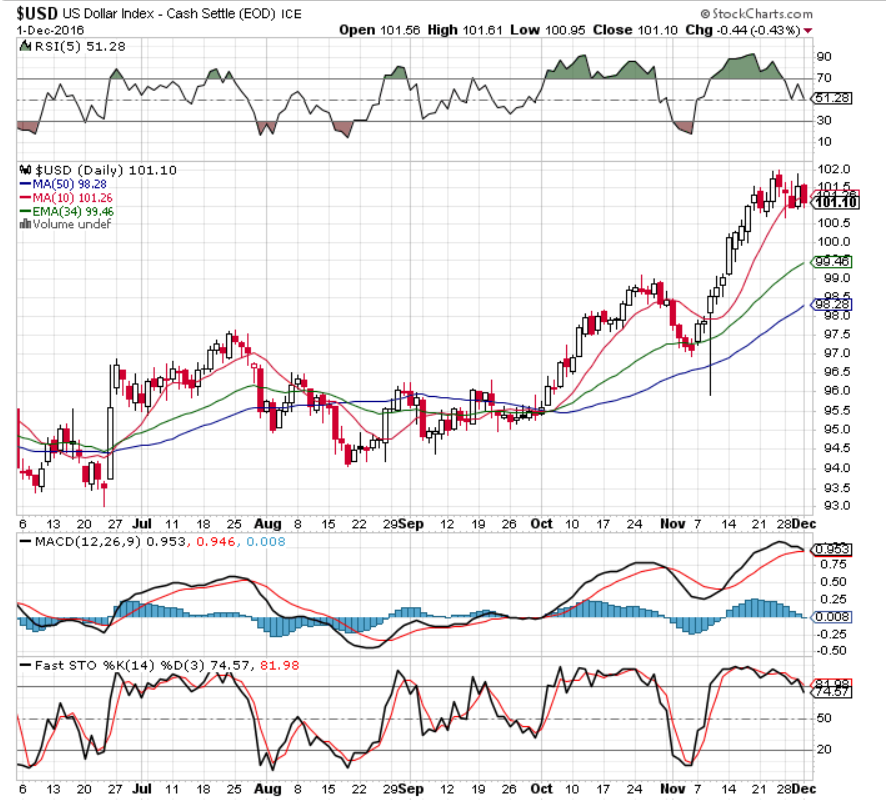Viewport: 886px width, 807px height.
Task: Click the volume bars icon in legend
Action: (x=25, y=224)
